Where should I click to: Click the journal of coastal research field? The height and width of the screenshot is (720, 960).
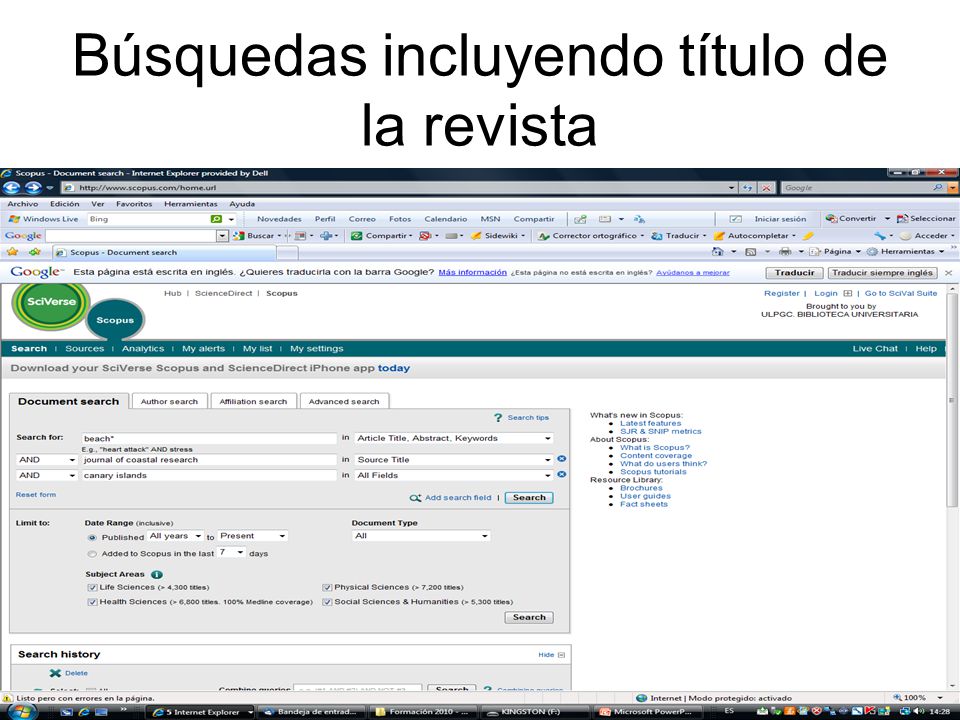click(x=209, y=459)
